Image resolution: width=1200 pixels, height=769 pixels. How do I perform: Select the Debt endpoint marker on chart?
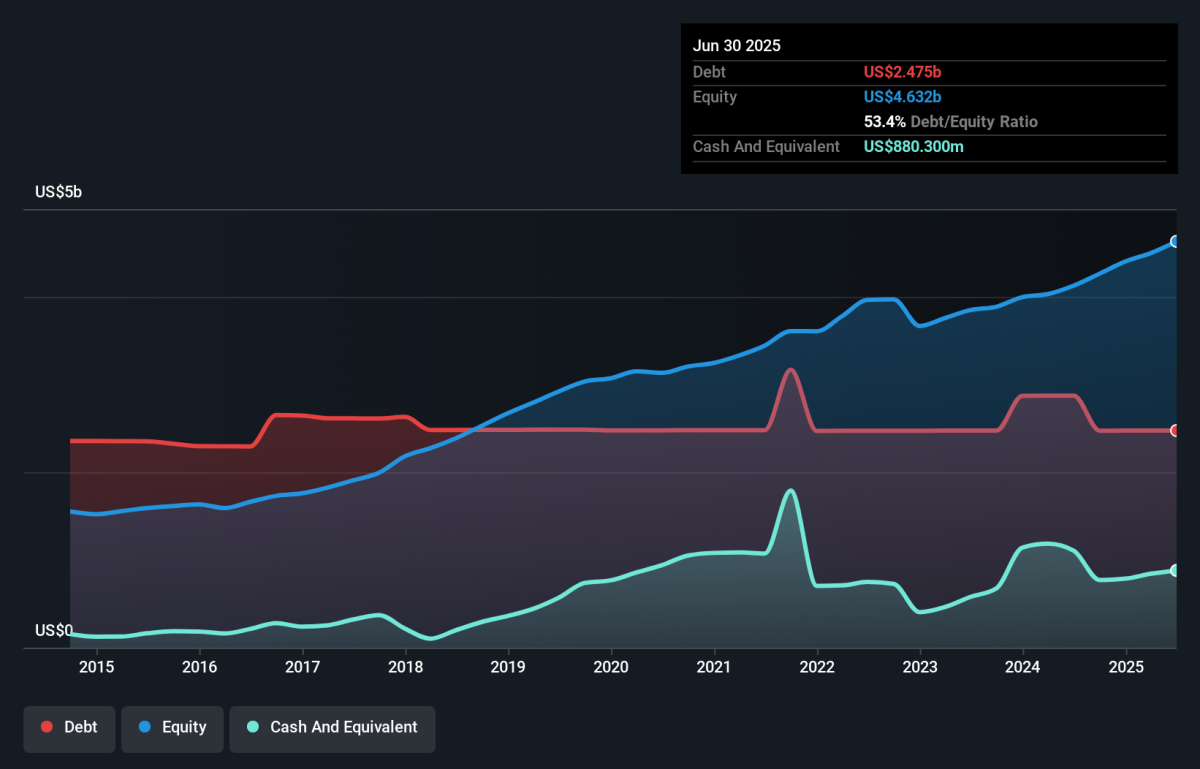[x=1175, y=431]
